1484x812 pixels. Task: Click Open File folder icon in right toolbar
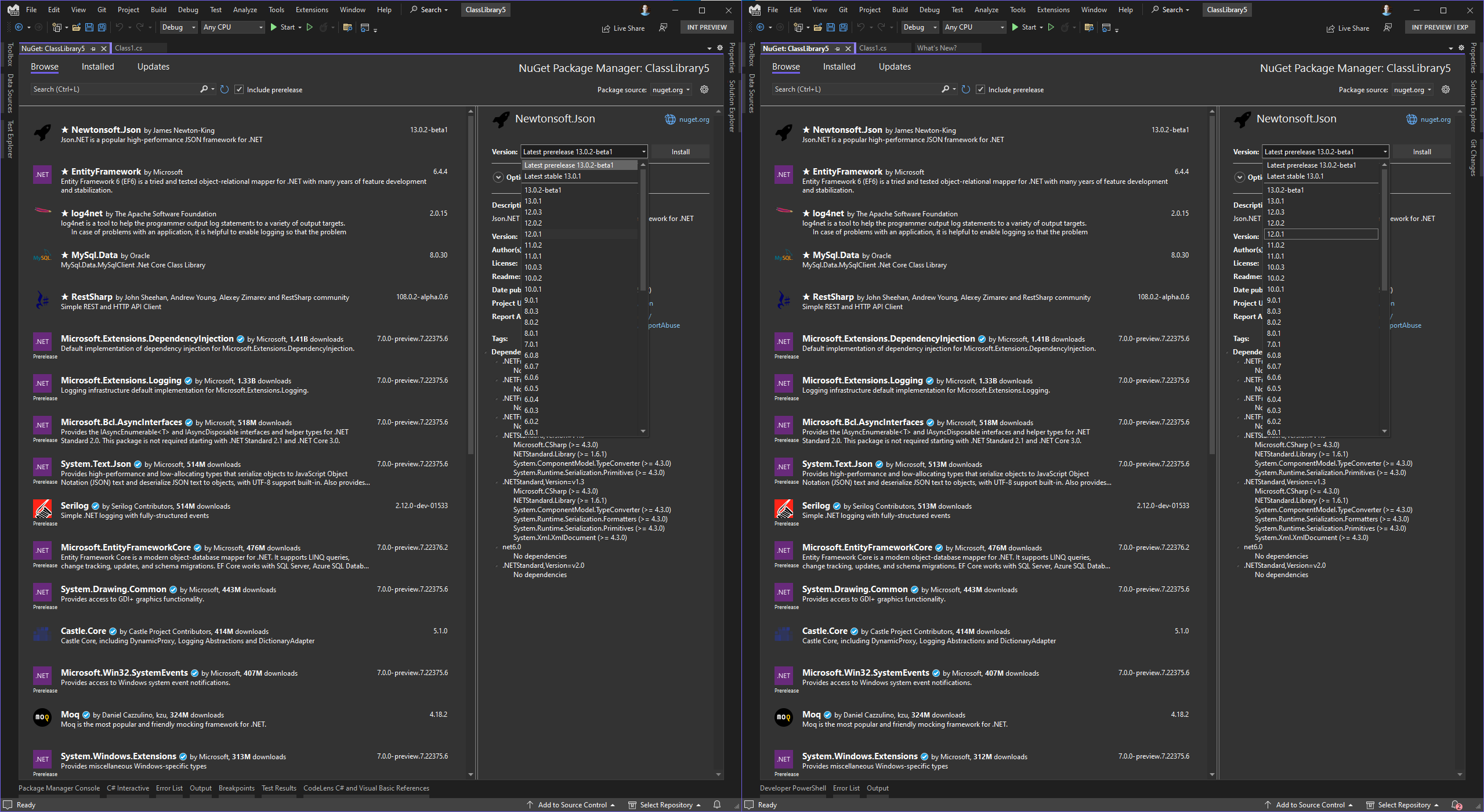[x=817, y=27]
